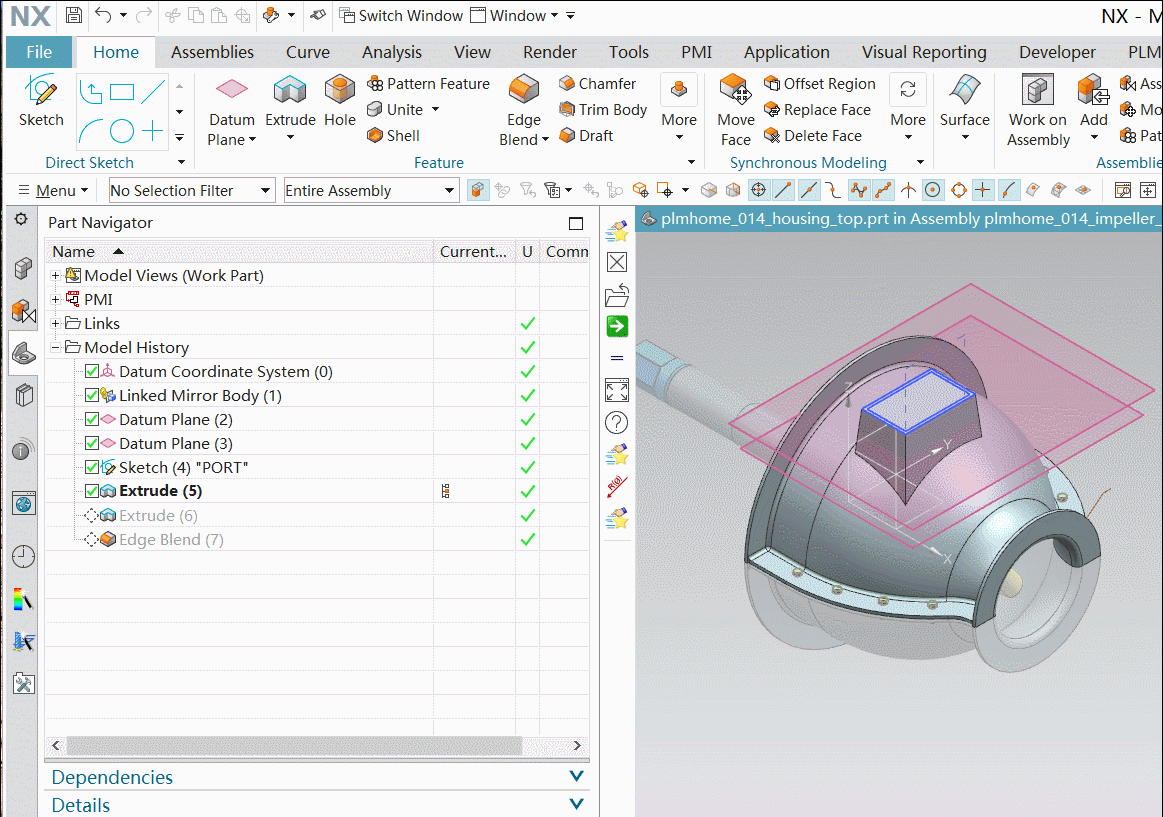
Task: Enable the suppressed Extrude (6) feature
Action: tap(91, 515)
